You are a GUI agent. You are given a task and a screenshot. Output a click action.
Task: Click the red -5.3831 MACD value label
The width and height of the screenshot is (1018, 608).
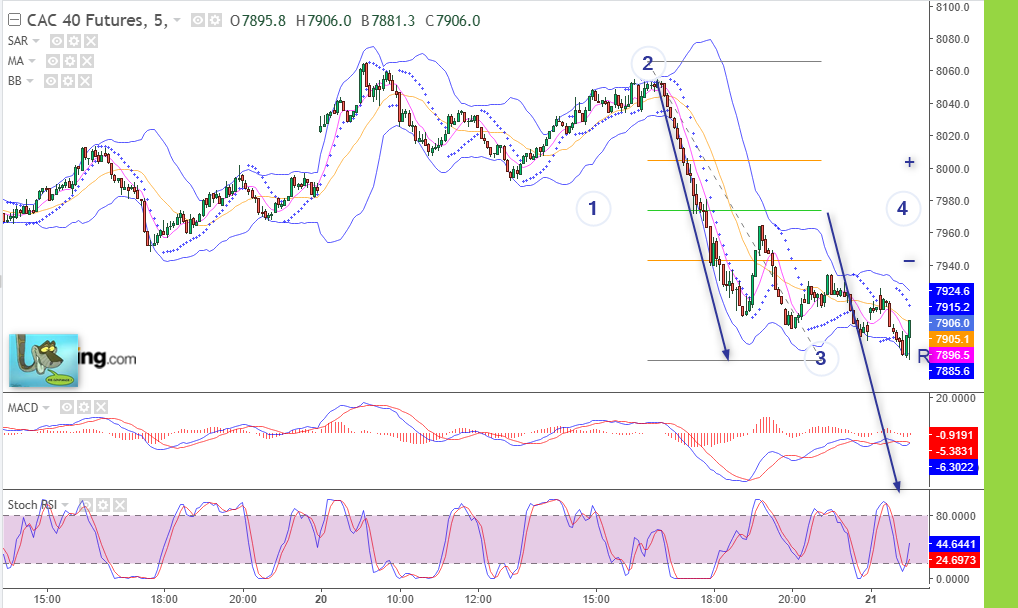(953, 451)
